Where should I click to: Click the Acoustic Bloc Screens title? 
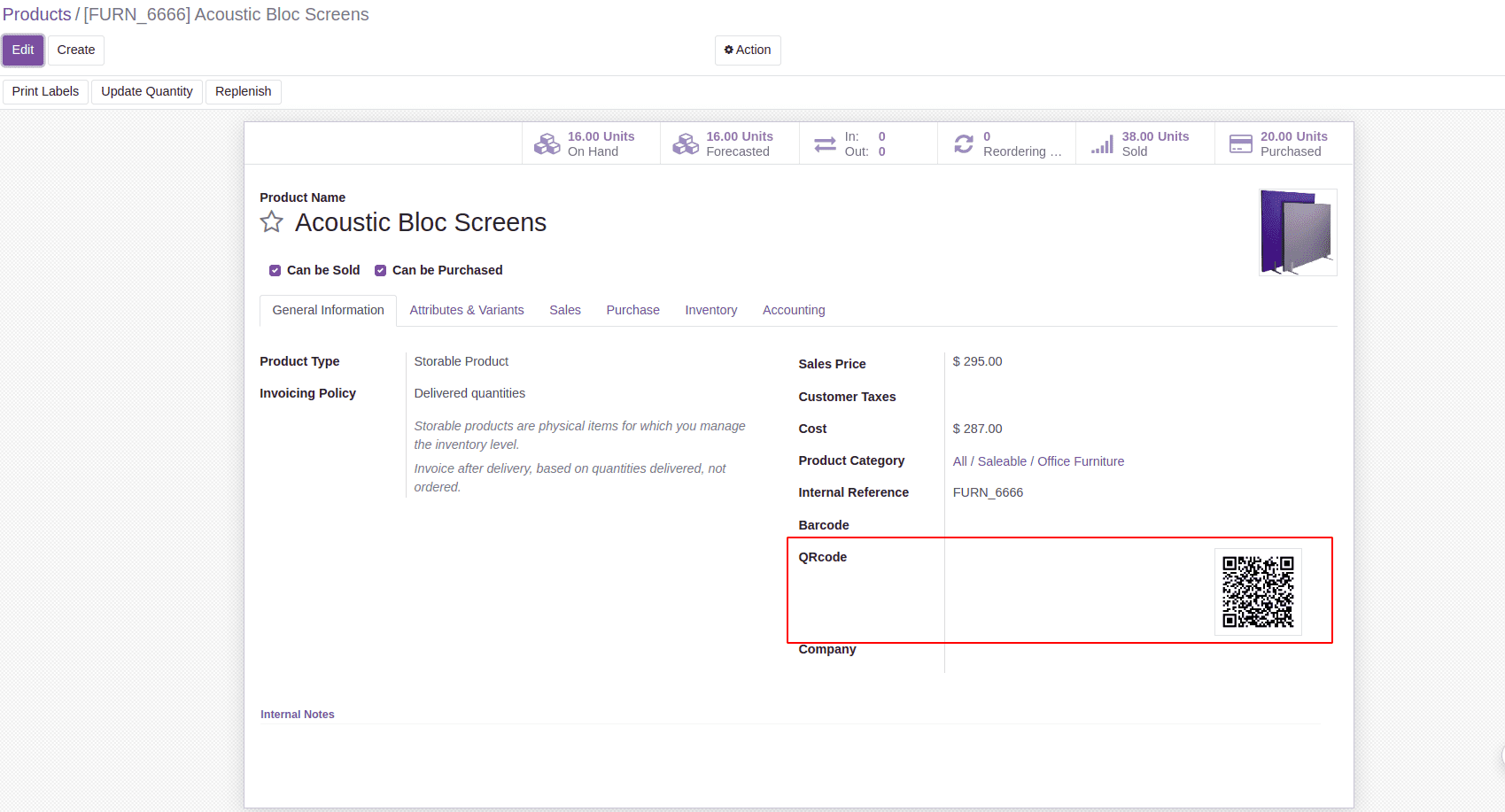[x=421, y=222]
